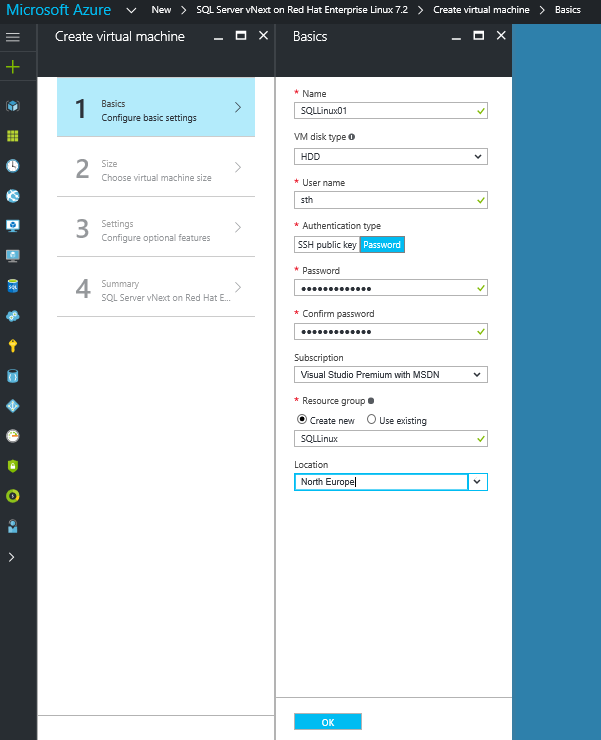Open the Location dropdown arrow
The width and height of the screenshot is (601, 740).
[x=477, y=482]
